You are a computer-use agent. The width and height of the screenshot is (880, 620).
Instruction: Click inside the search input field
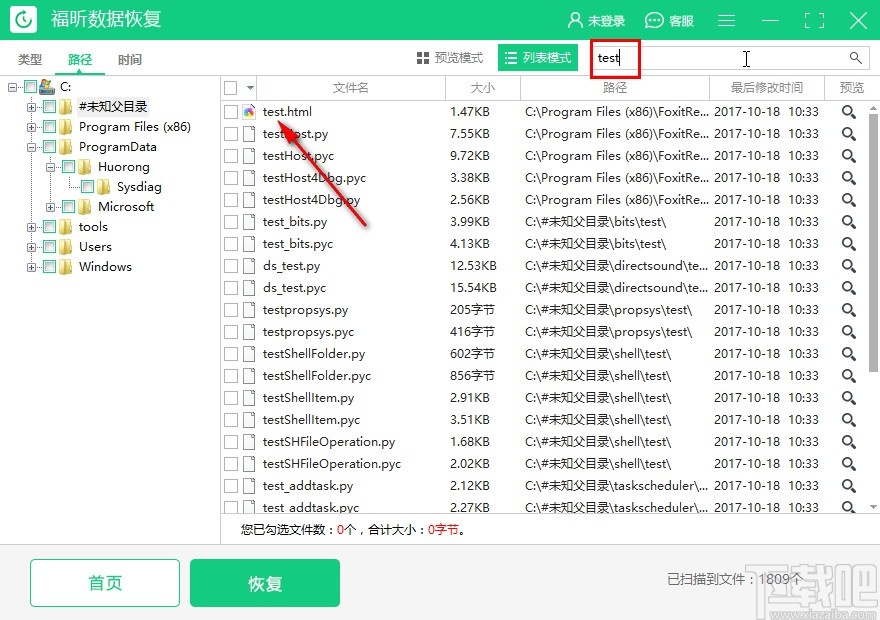tap(730, 58)
